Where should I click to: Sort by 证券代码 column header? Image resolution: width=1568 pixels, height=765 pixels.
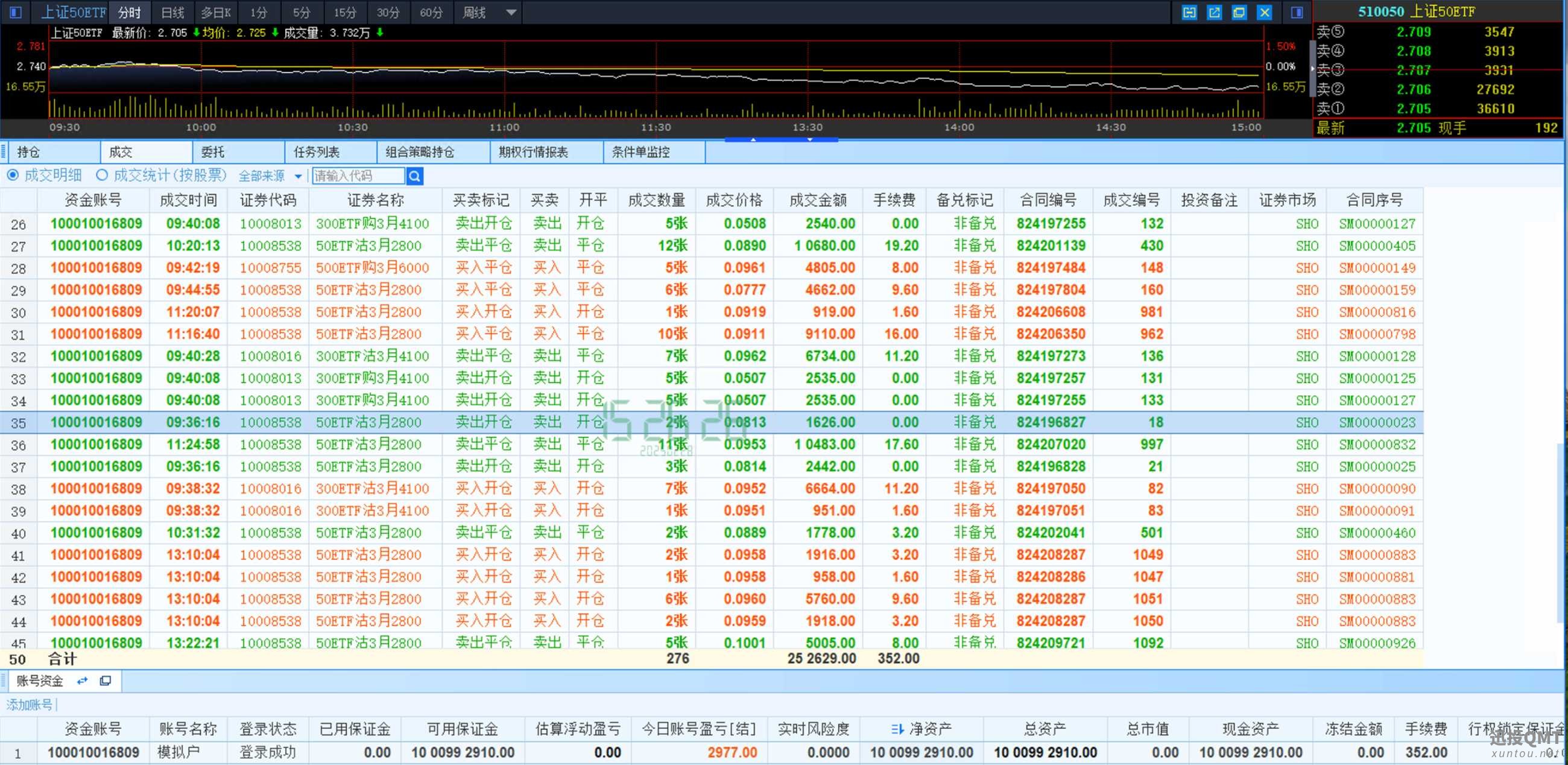pos(268,200)
